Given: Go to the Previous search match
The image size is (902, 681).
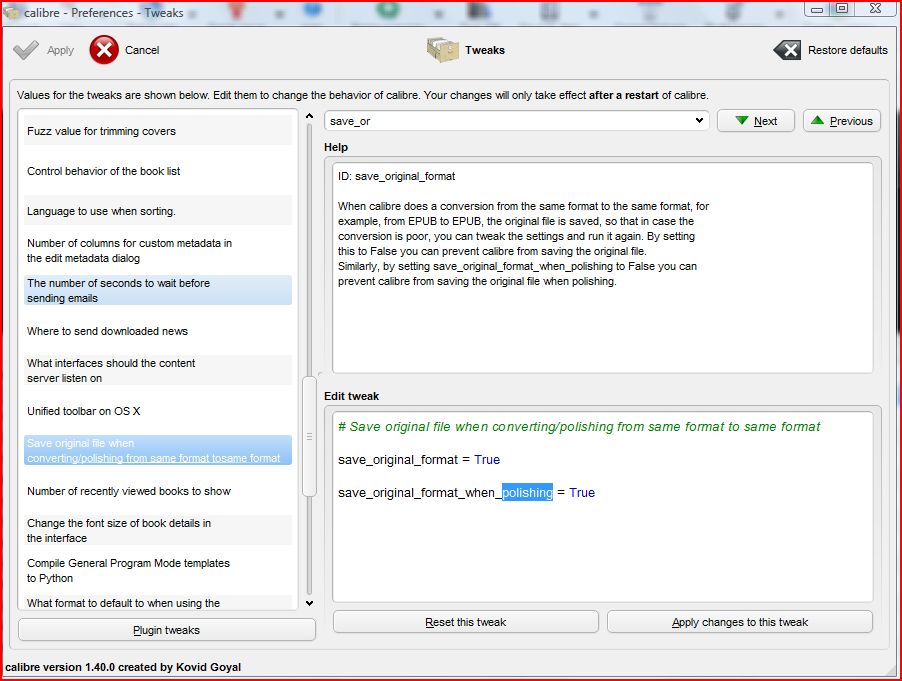Looking at the screenshot, I should pos(842,121).
